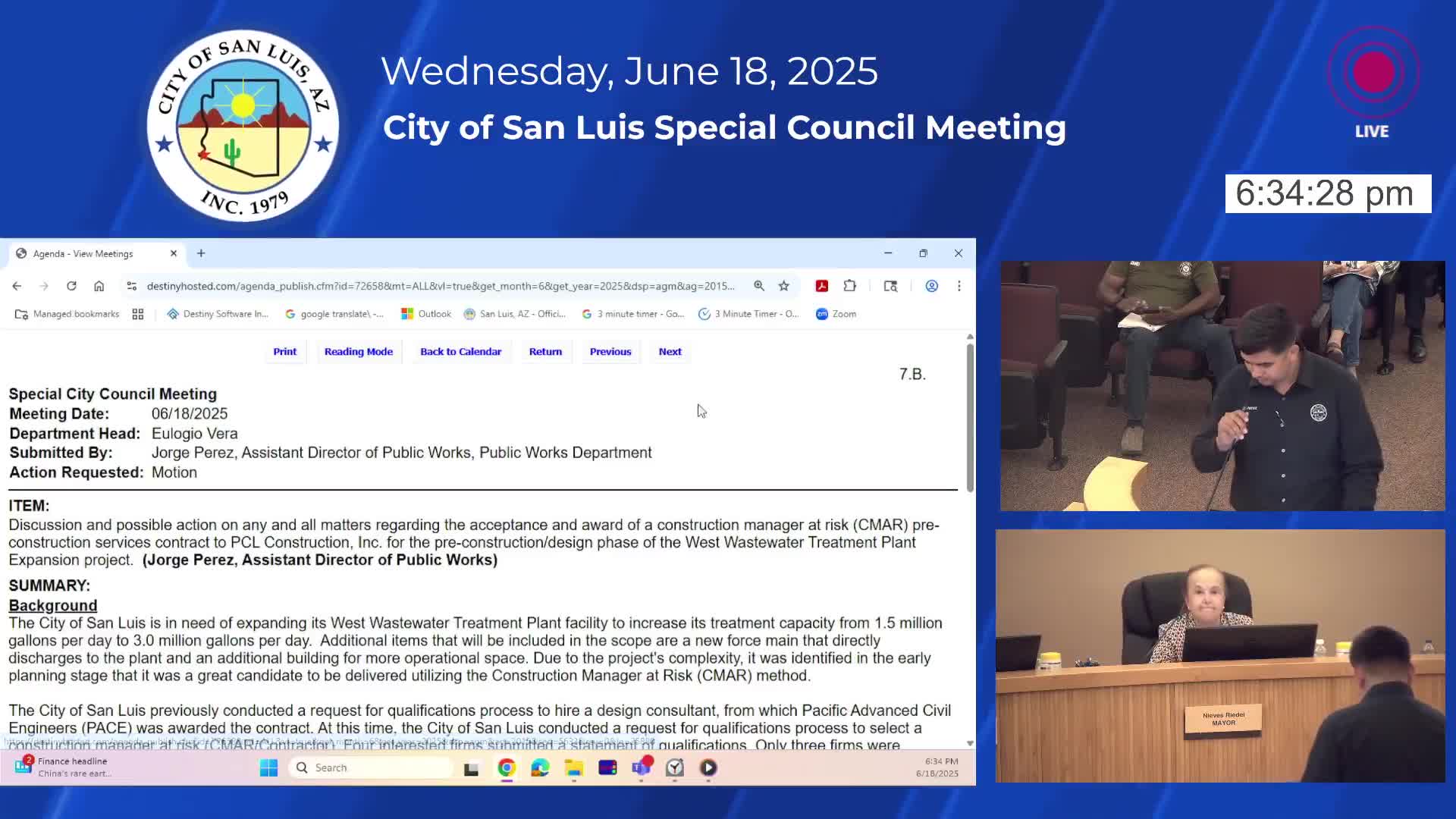The width and height of the screenshot is (1456, 819).
Task: Bookmark page with star icon
Action: [x=783, y=286]
